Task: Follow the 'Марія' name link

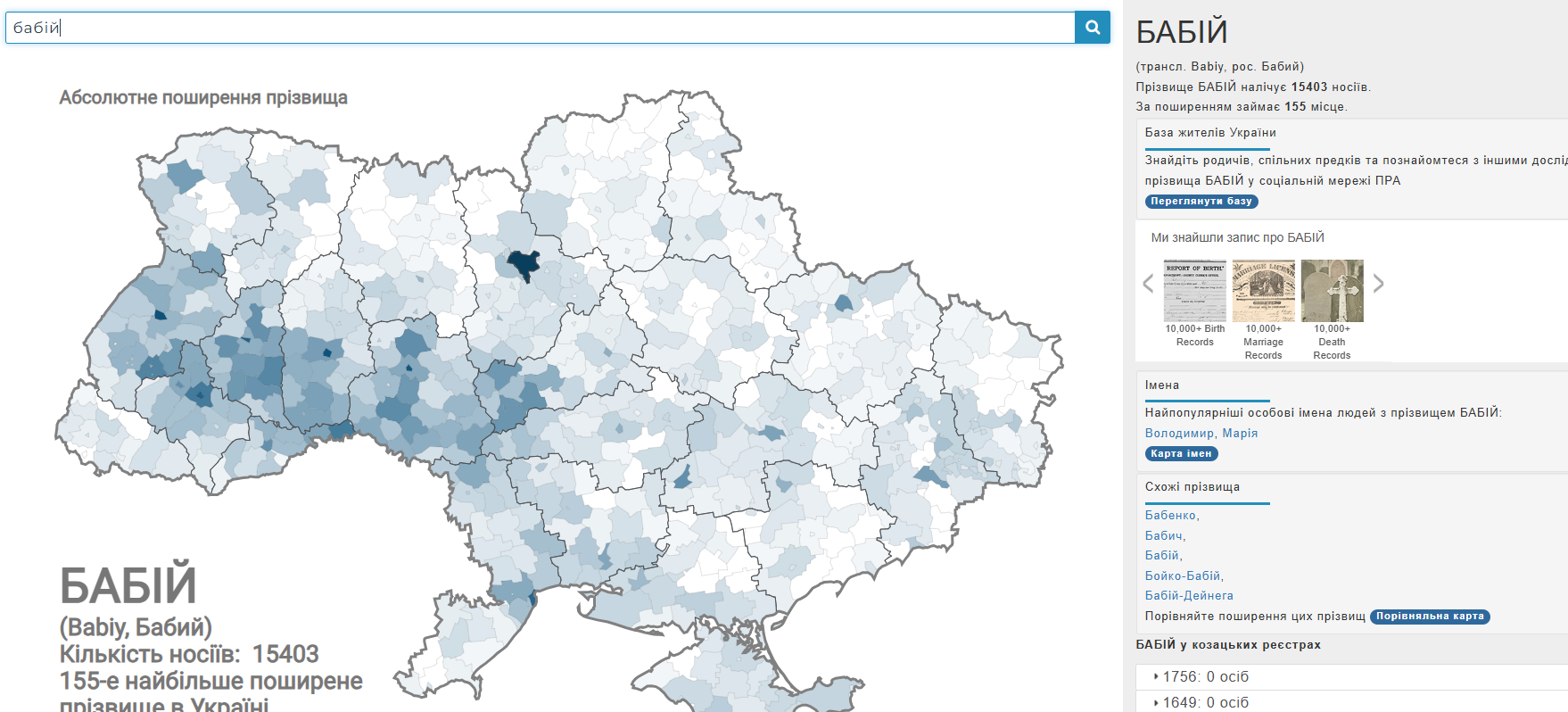Action: (x=1240, y=434)
